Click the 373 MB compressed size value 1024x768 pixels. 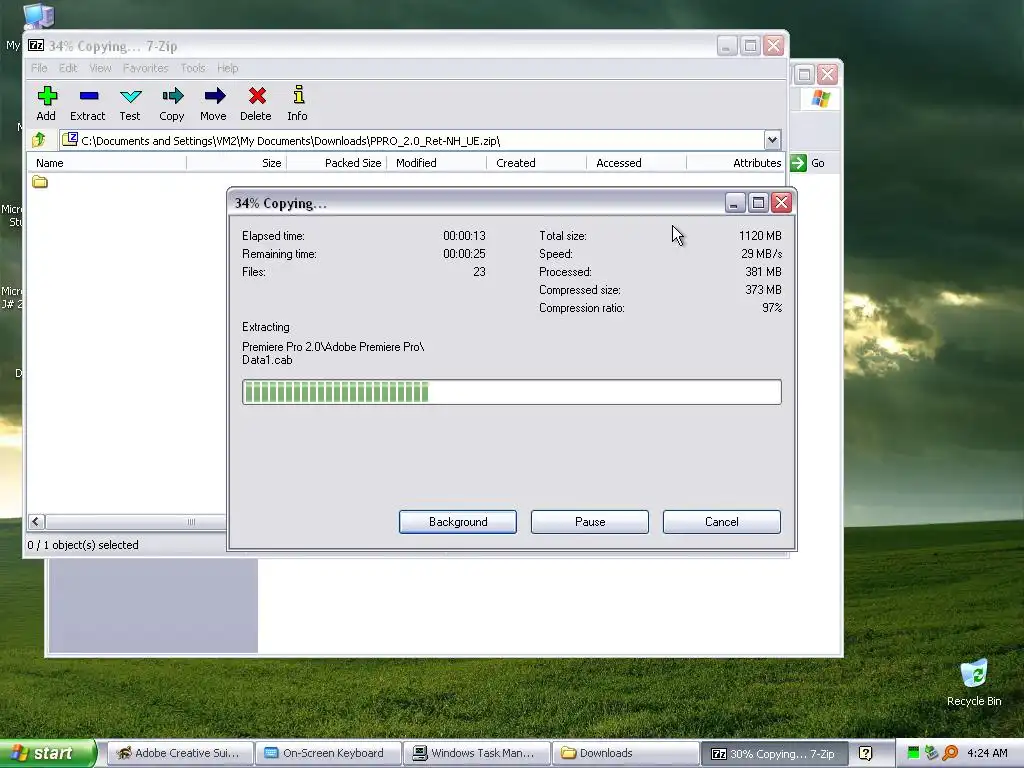click(x=763, y=289)
